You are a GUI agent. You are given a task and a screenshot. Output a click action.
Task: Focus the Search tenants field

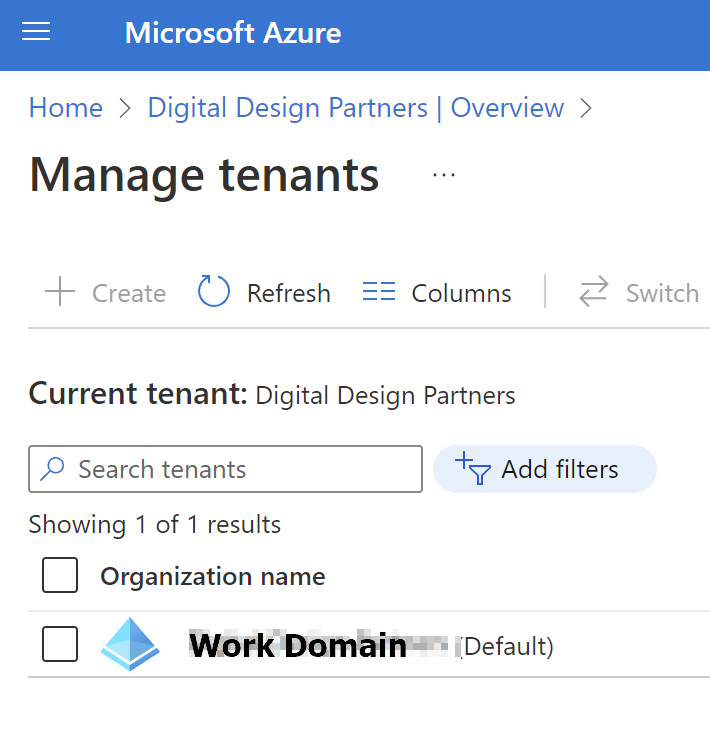[226, 469]
